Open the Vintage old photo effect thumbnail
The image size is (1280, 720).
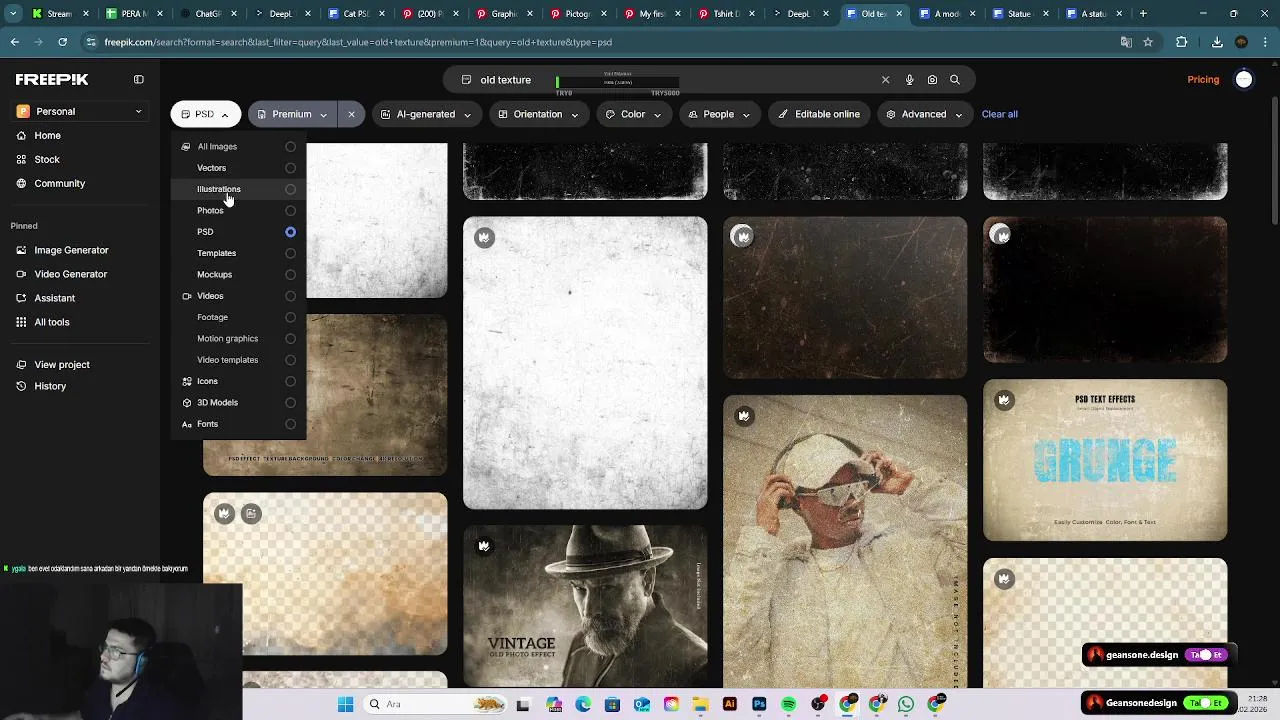click(x=585, y=606)
